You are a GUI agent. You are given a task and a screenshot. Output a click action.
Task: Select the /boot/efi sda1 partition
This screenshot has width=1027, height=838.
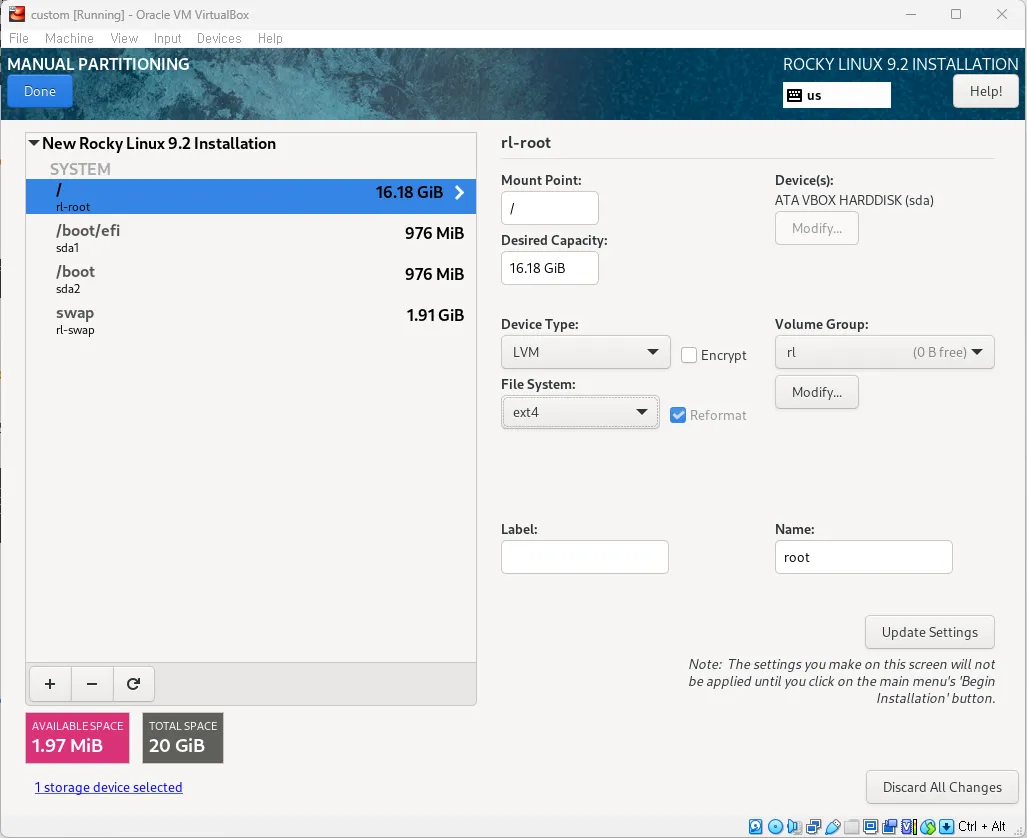coord(251,238)
